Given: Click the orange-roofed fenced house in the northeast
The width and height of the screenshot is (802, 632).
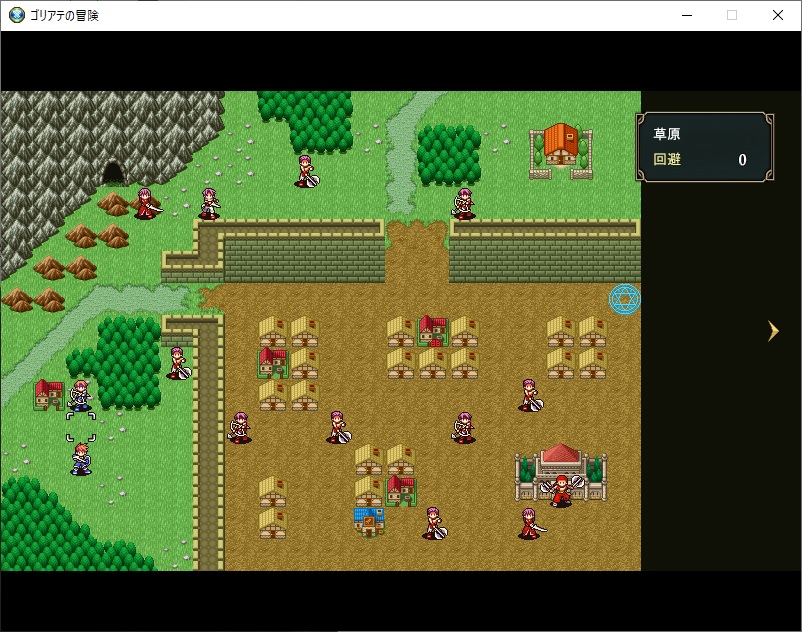Looking at the screenshot, I should click(x=561, y=151).
